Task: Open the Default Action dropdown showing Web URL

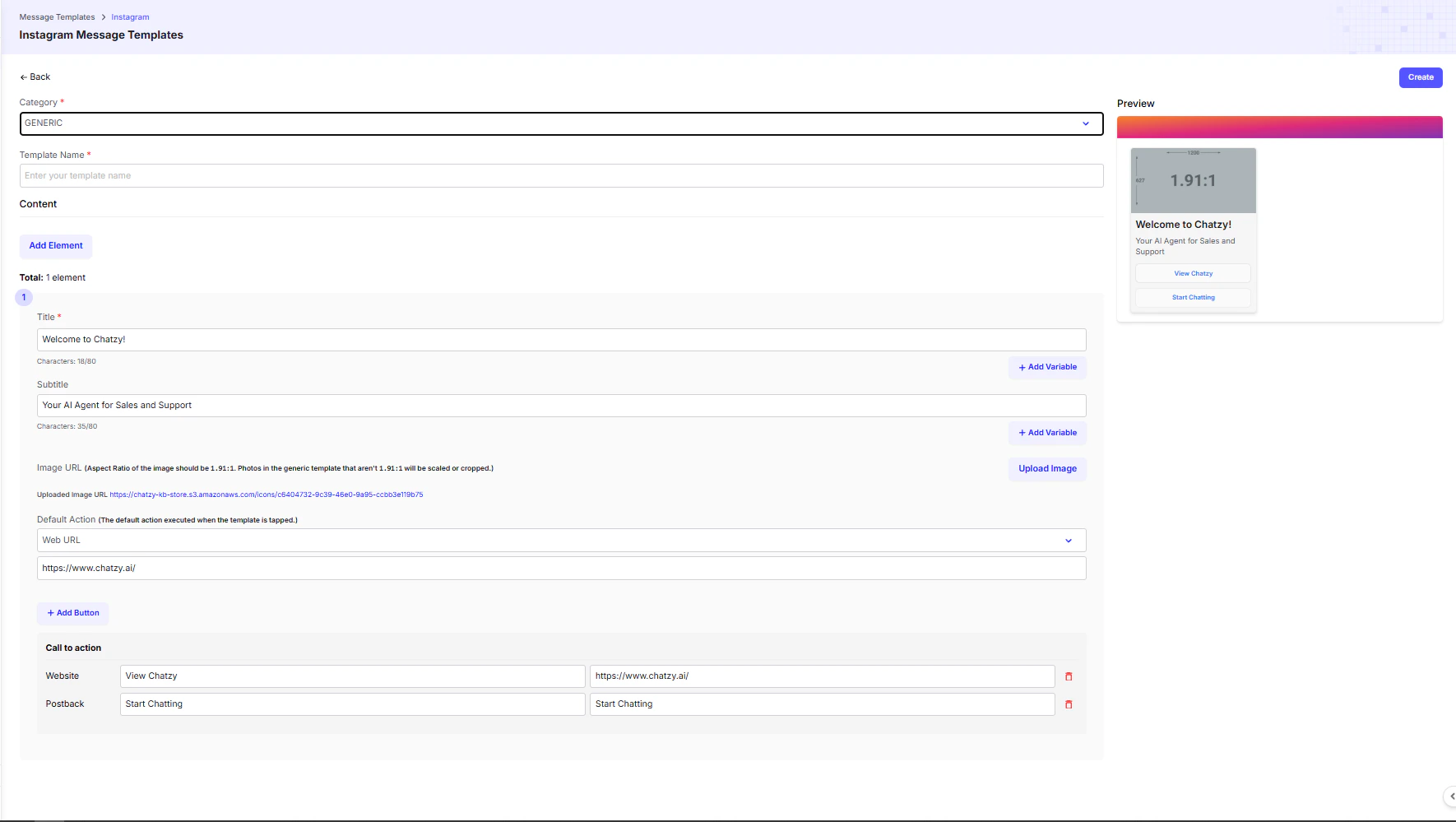Action: click(x=561, y=541)
